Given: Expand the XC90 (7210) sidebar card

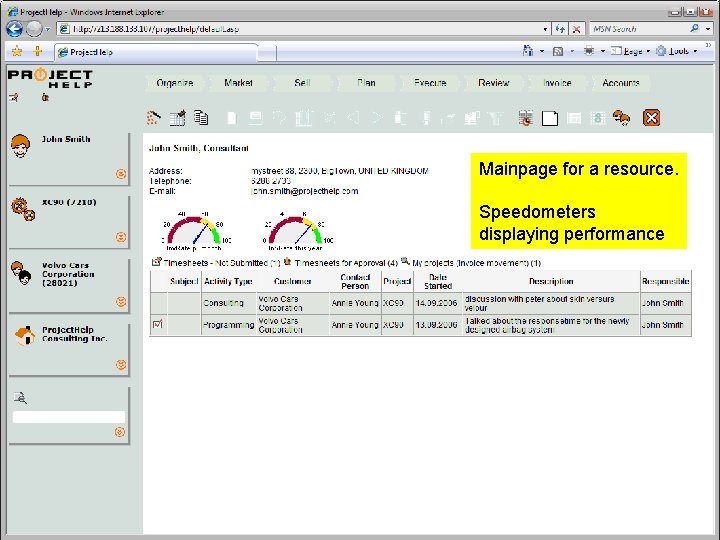Looking at the screenshot, I should [x=121, y=237].
